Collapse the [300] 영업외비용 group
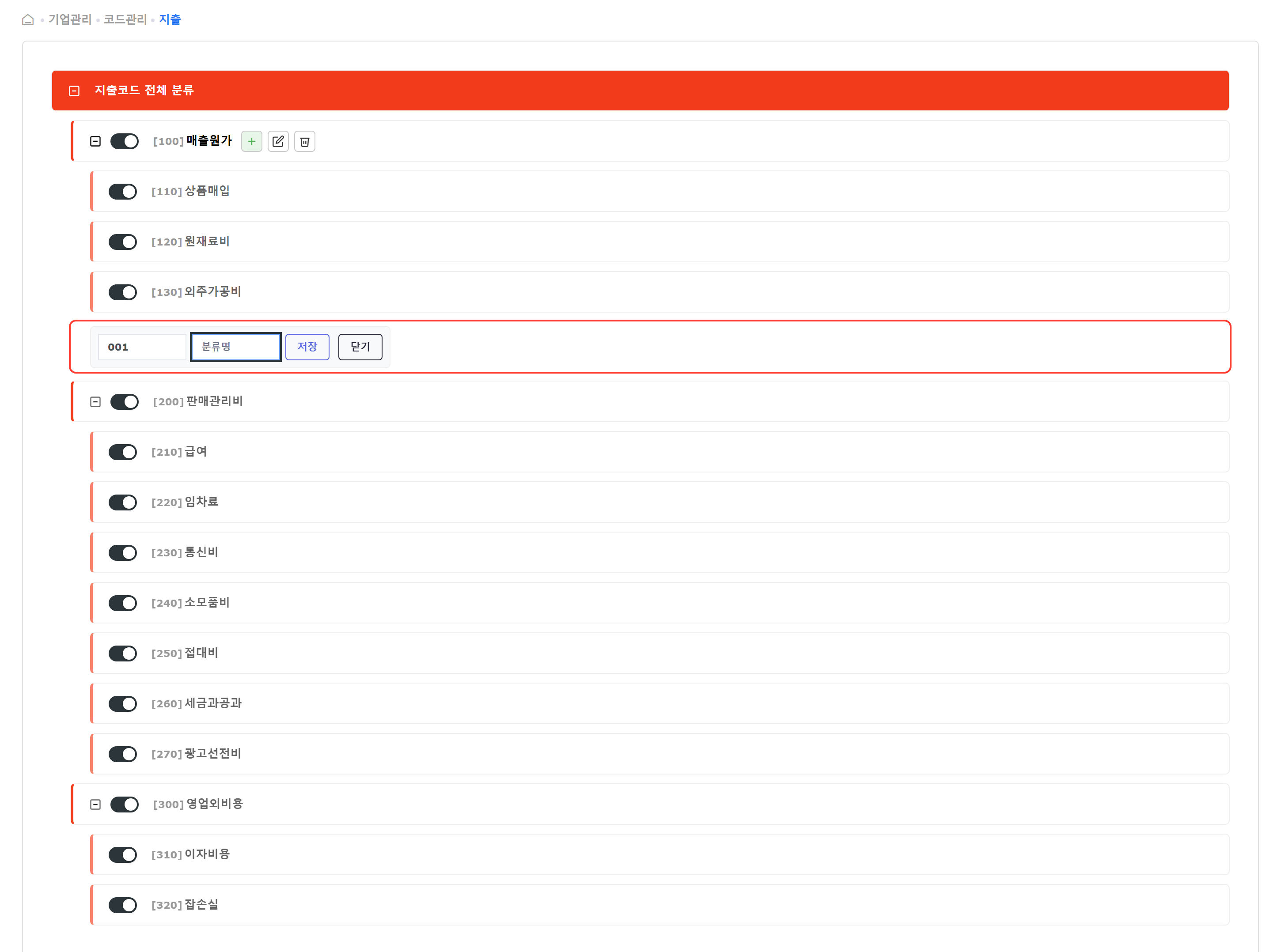 (95, 805)
